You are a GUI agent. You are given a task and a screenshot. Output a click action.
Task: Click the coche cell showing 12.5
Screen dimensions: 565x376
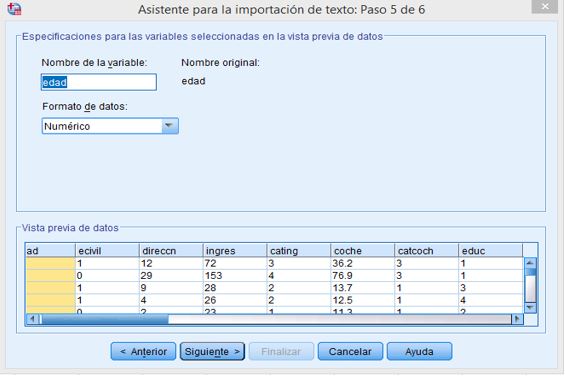click(362, 300)
